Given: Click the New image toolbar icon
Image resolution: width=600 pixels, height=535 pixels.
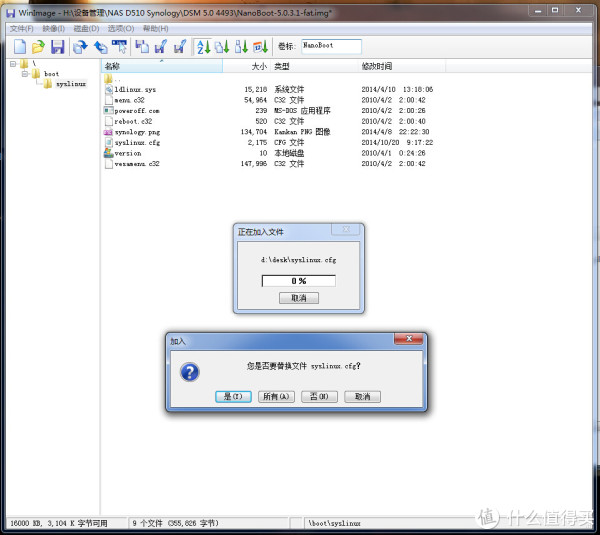Looking at the screenshot, I should point(17,47).
